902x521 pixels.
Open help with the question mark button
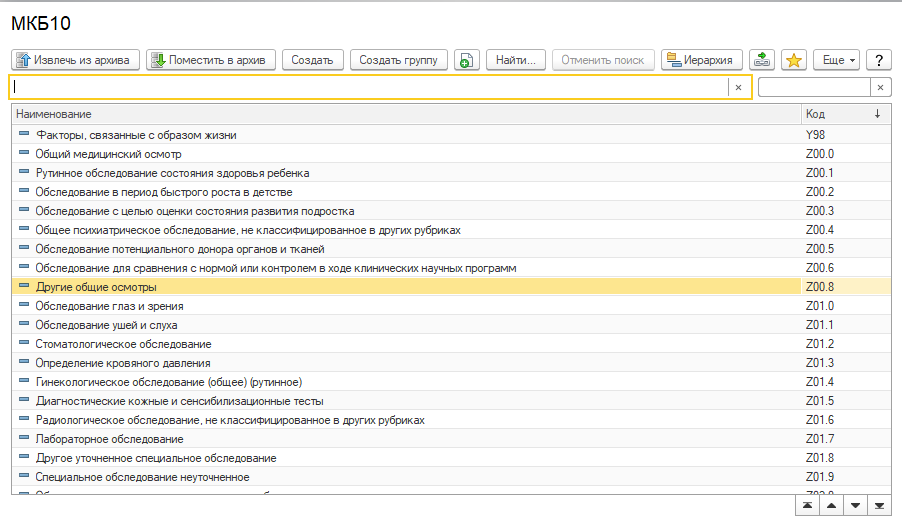point(879,60)
